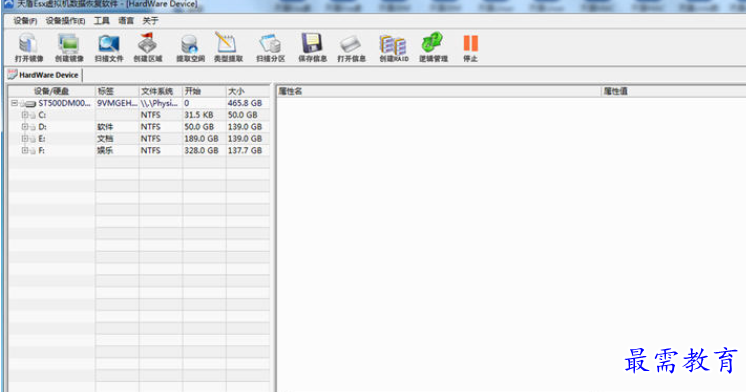Open the 语言 menu
The width and height of the screenshot is (746, 392).
pos(126,21)
